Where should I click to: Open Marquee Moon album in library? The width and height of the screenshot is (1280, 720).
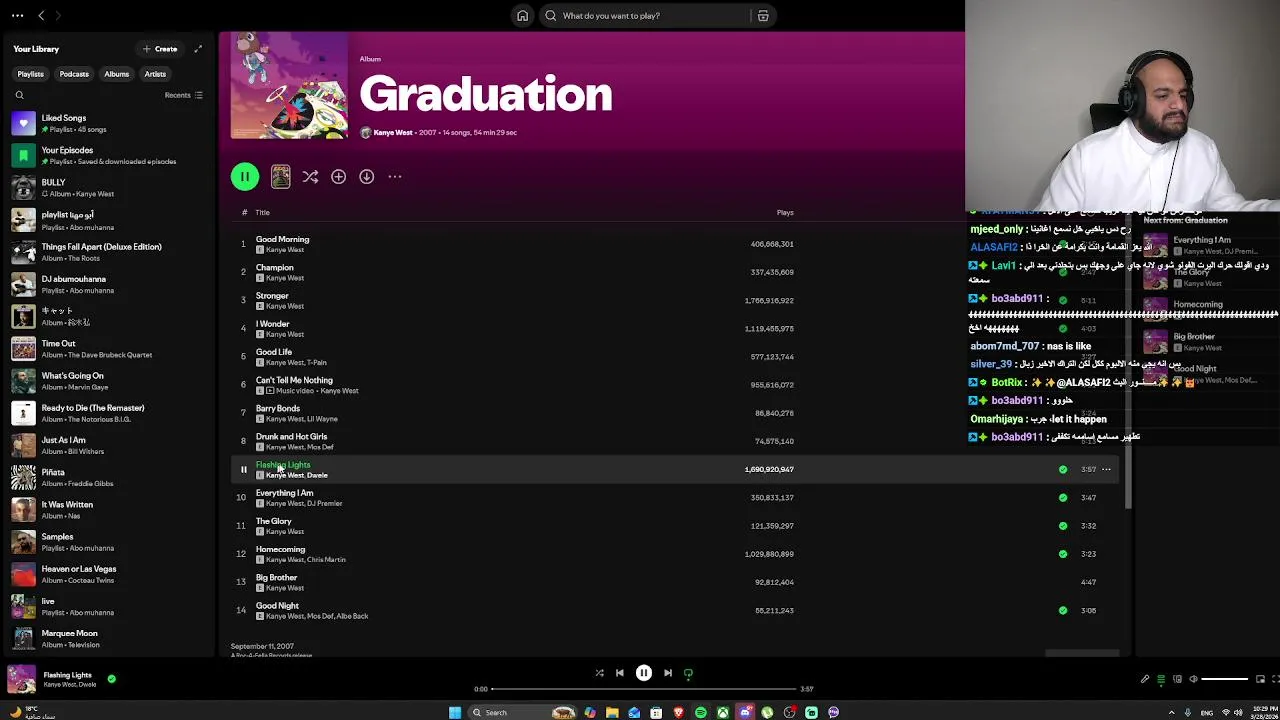tap(110, 639)
